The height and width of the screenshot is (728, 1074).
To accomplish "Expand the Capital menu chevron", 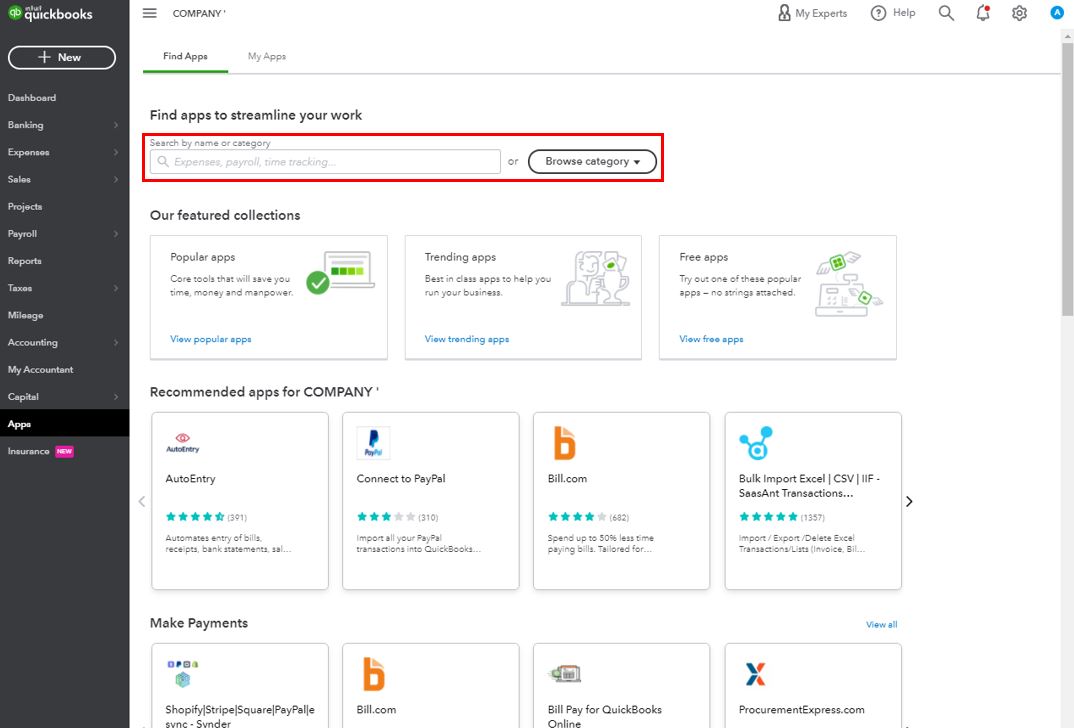I will (x=116, y=397).
